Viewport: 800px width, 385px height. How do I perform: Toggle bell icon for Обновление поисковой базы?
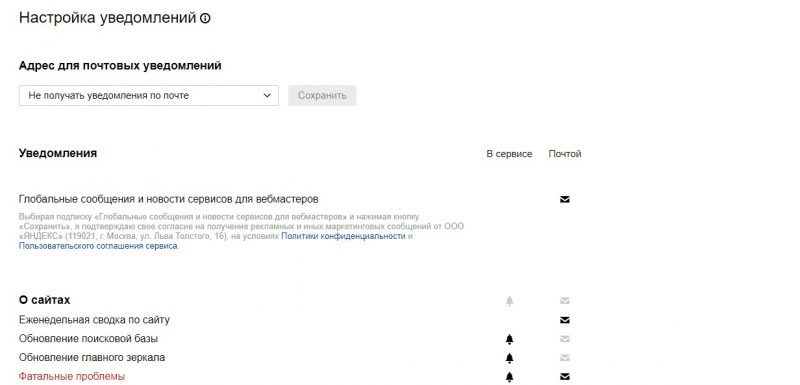pyautogui.click(x=509, y=339)
